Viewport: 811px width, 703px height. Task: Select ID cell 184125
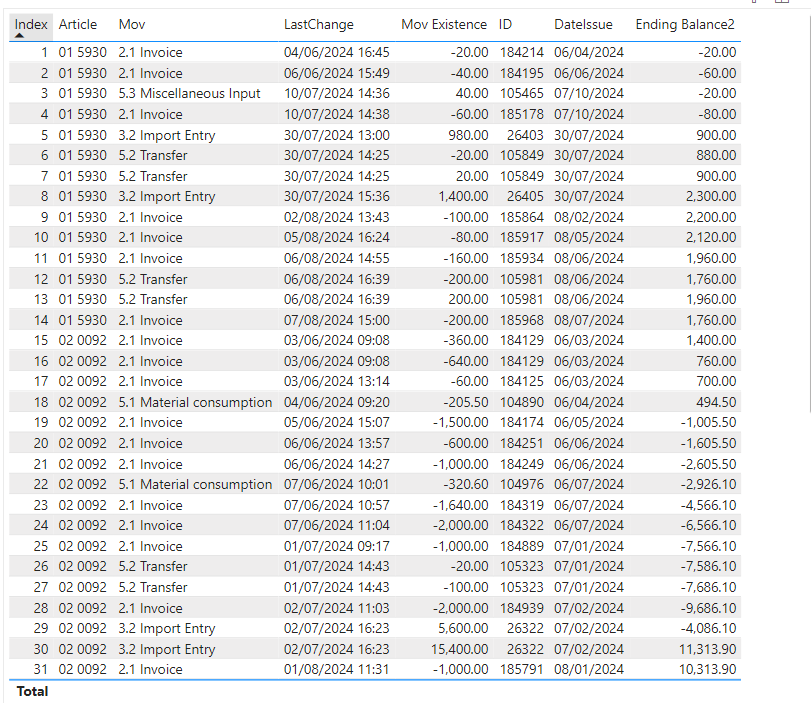(x=521, y=381)
